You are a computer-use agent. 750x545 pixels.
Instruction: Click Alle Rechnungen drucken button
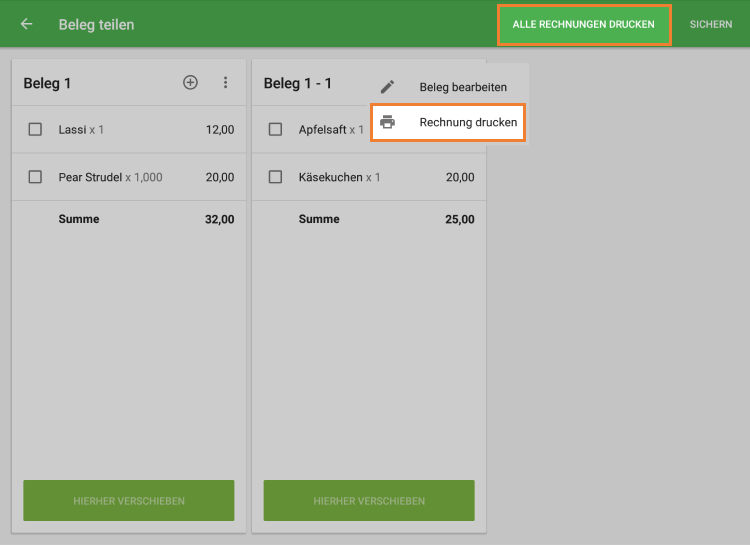point(584,25)
